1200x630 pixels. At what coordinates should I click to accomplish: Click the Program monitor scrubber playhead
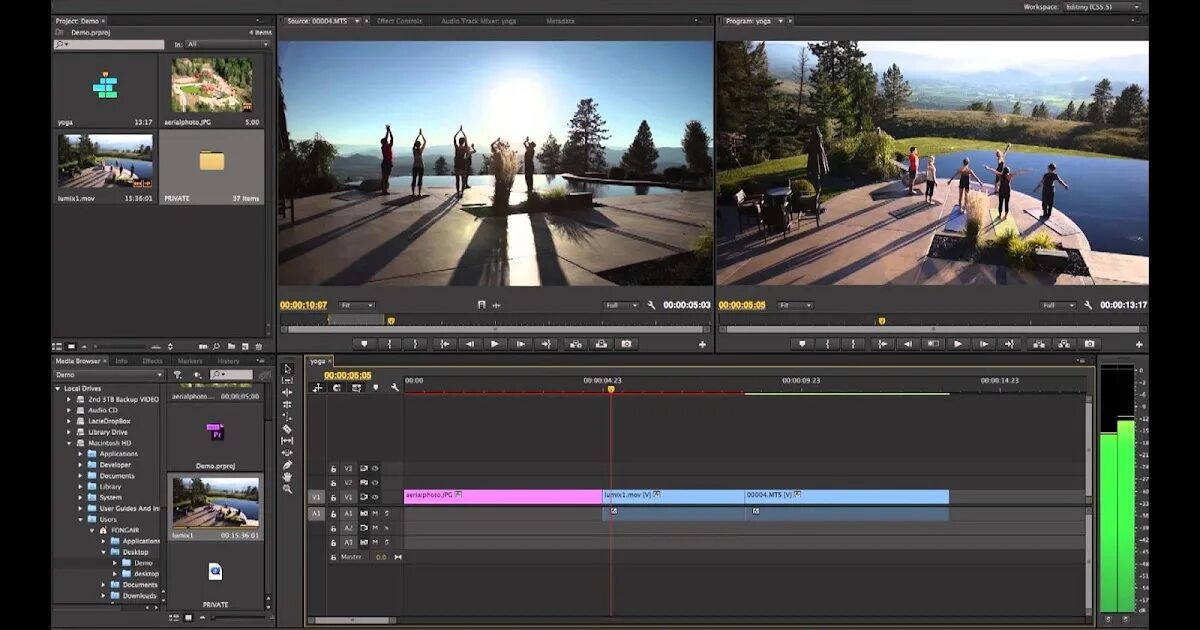pyautogui.click(x=882, y=321)
